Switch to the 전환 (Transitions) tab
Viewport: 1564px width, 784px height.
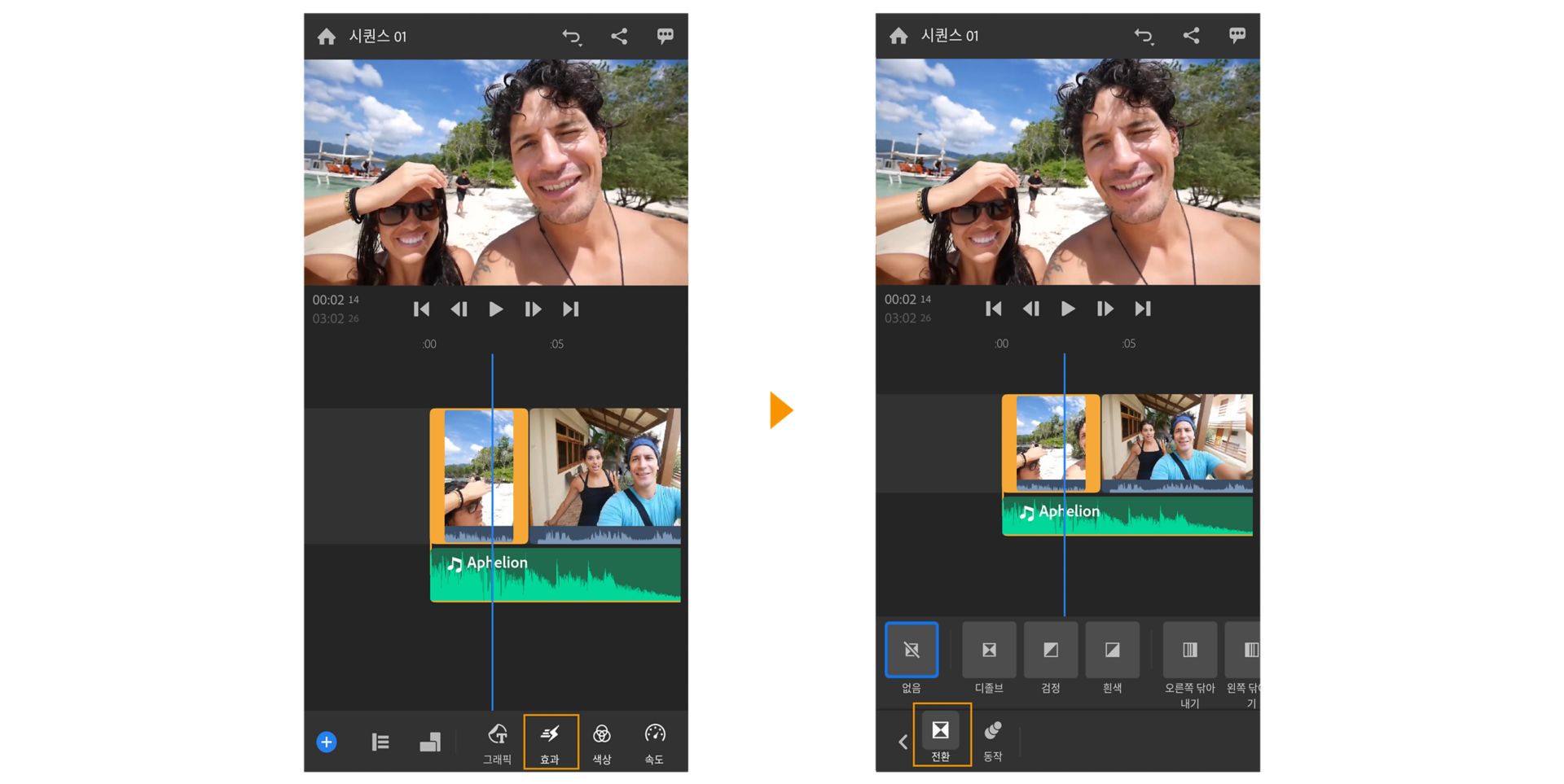coord(941,735)
